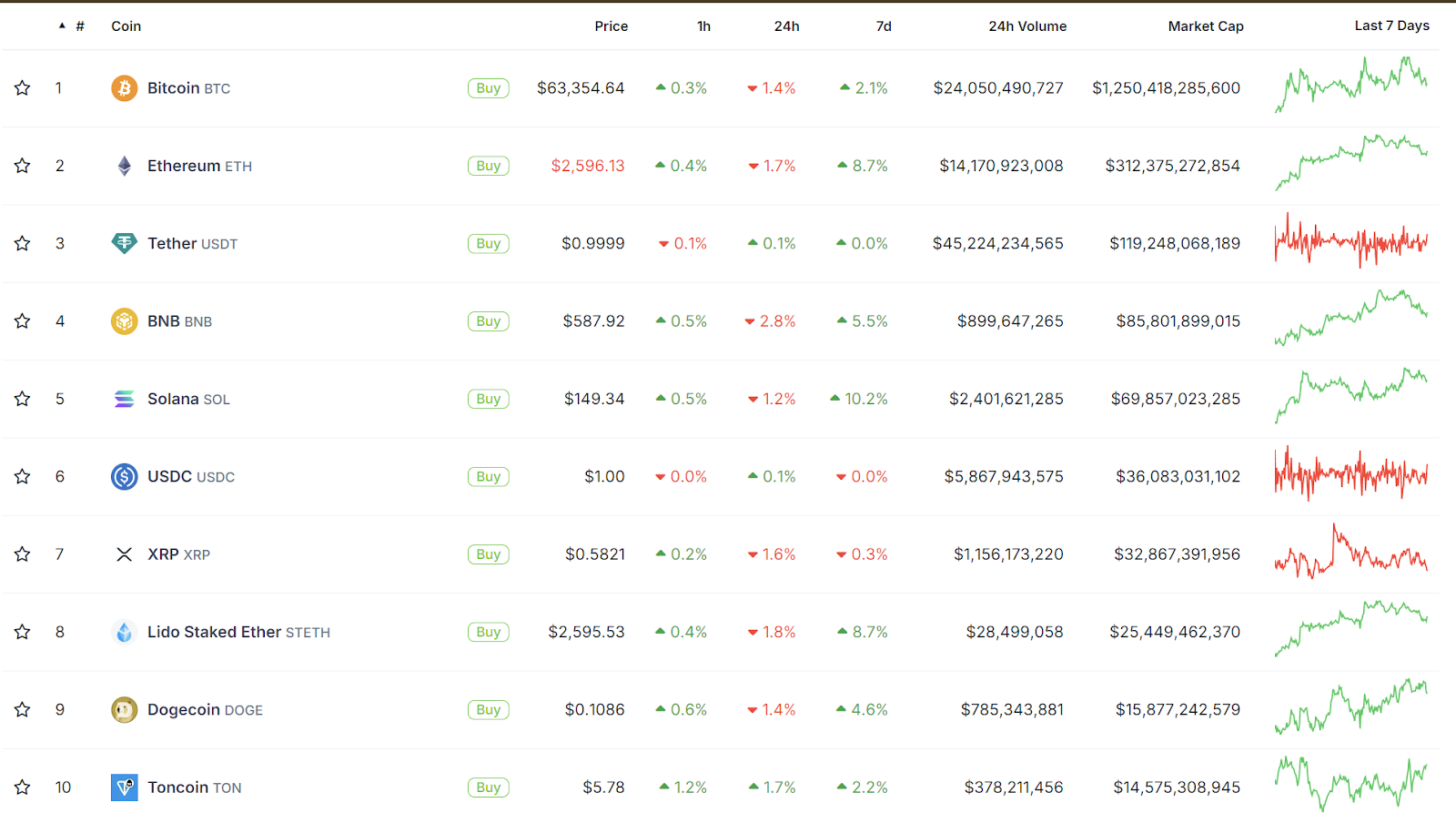Open USDC red sparkline chart

tap(1351, 473)
